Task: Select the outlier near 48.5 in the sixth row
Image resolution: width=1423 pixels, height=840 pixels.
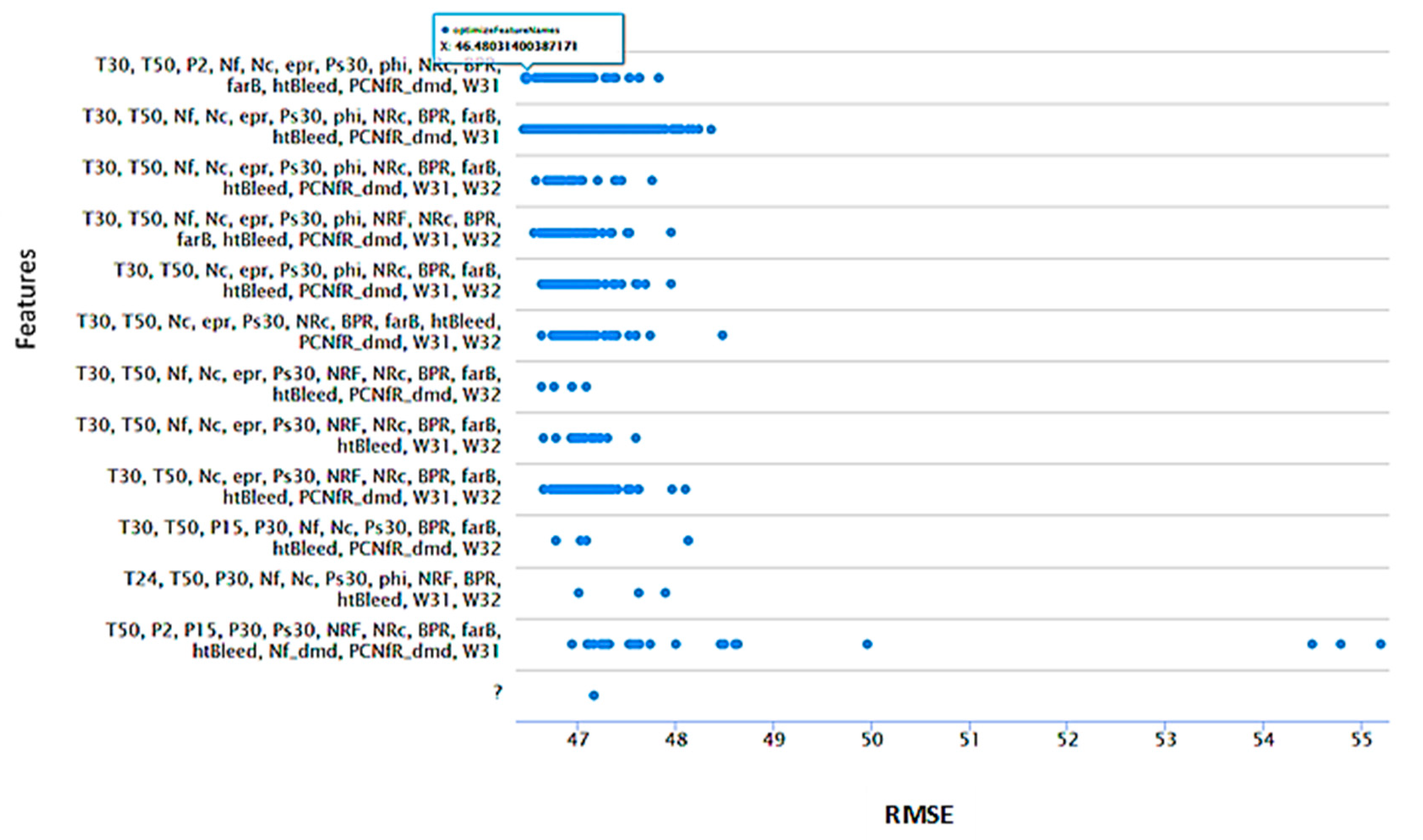Action: [722, 336]
